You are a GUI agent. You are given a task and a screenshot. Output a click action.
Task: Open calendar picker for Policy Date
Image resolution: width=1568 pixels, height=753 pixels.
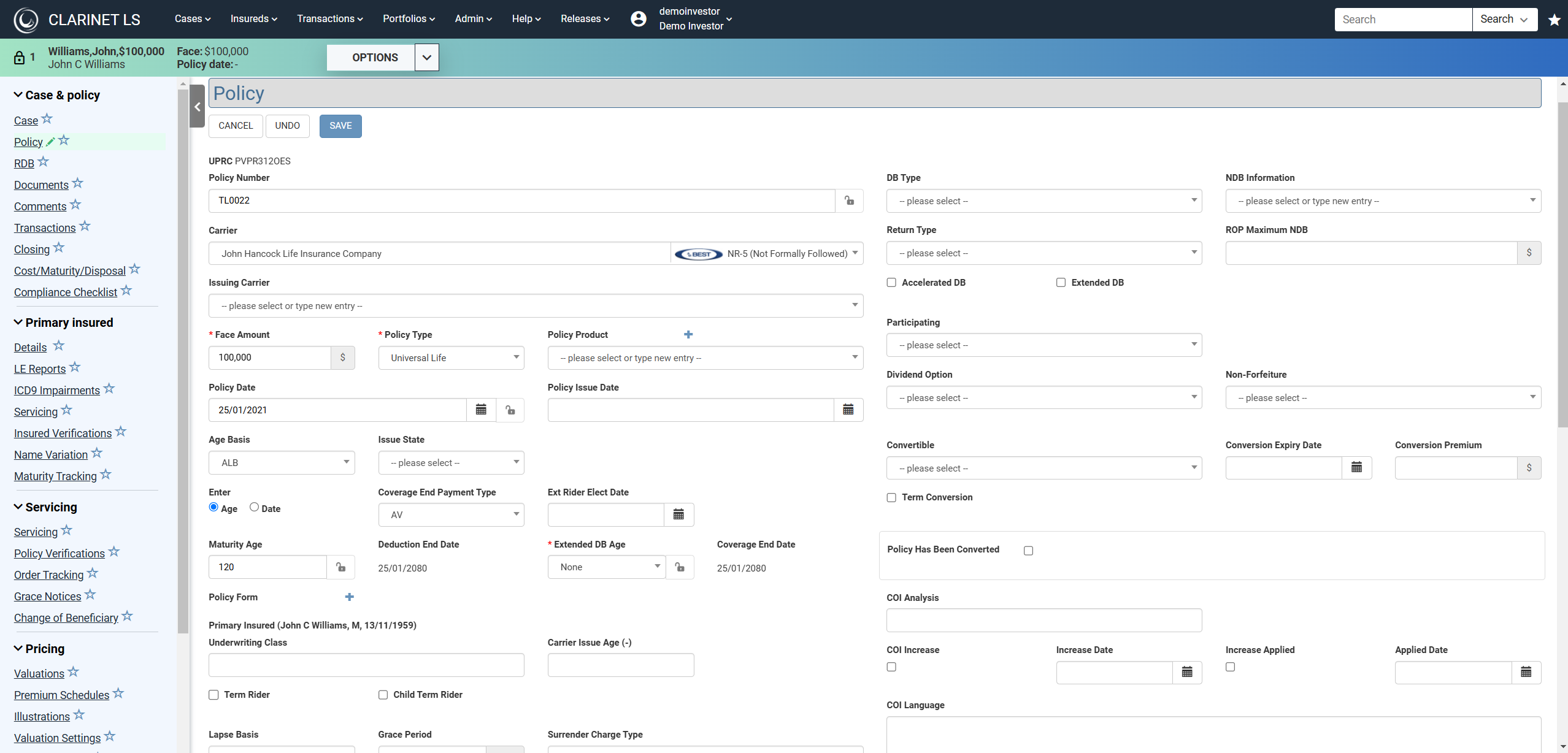coord(481,410)
